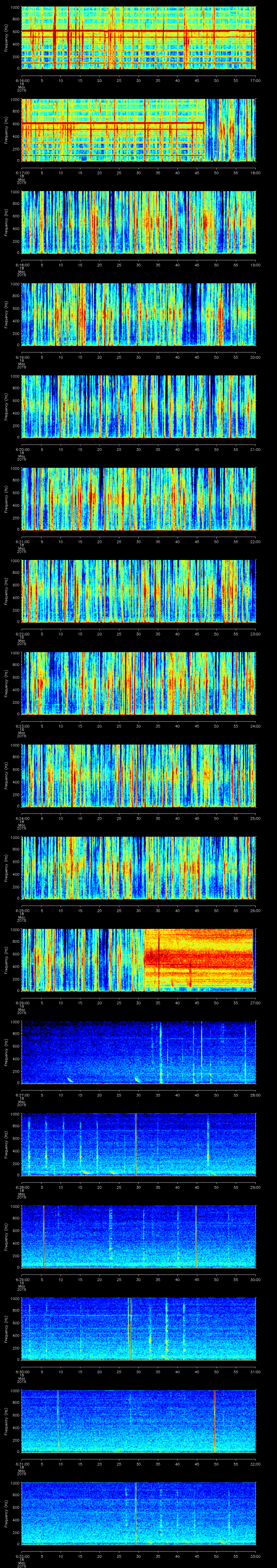Click the '20:00' end time label

tap(255, 357)
